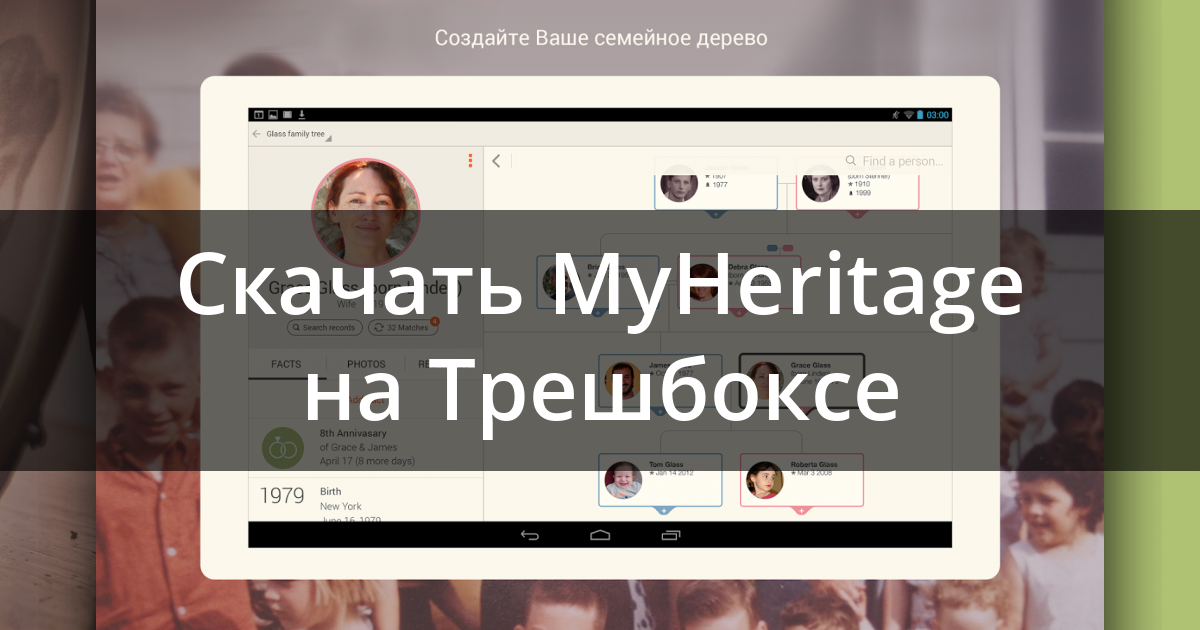Open the grandfather card with 1977 date
This screenshot has height=630, width=1200.
pyautogui.click(x=716, y=184)
